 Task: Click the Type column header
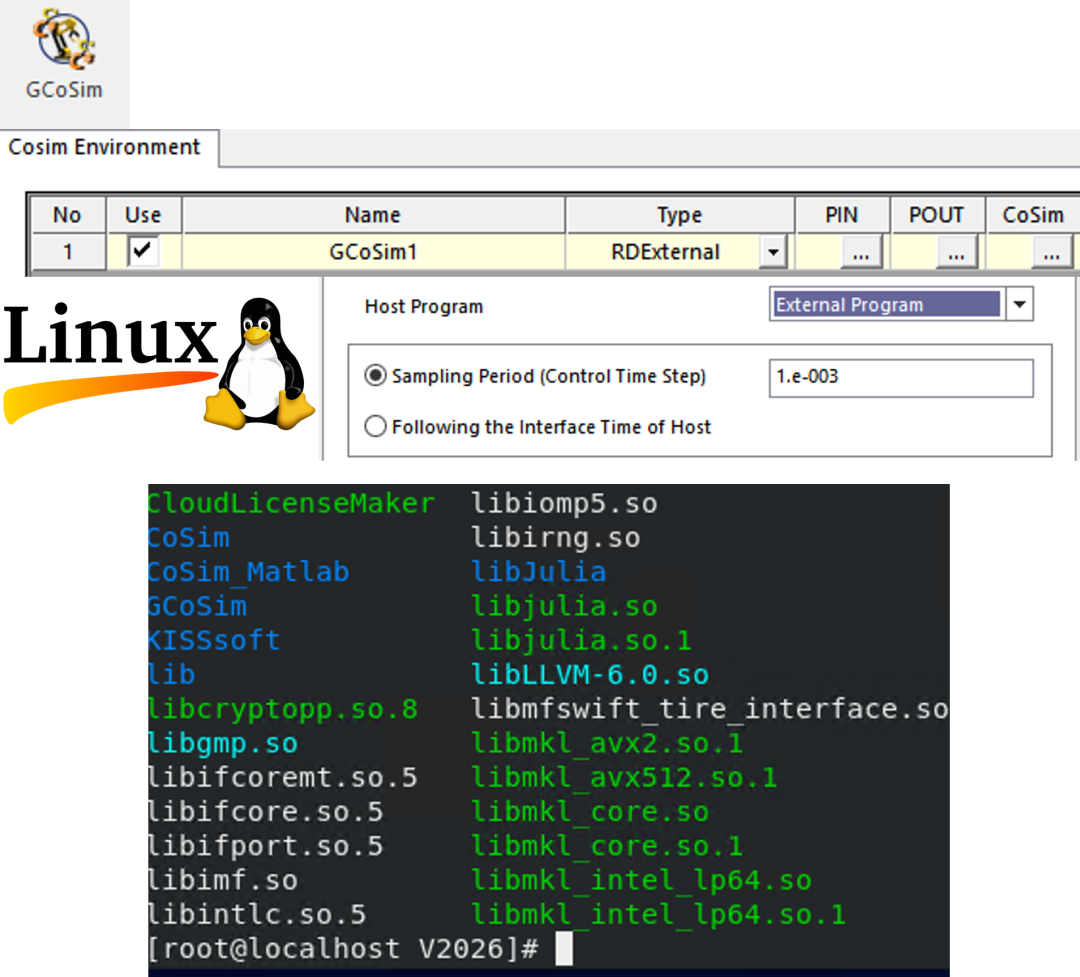tap(680, 215)
